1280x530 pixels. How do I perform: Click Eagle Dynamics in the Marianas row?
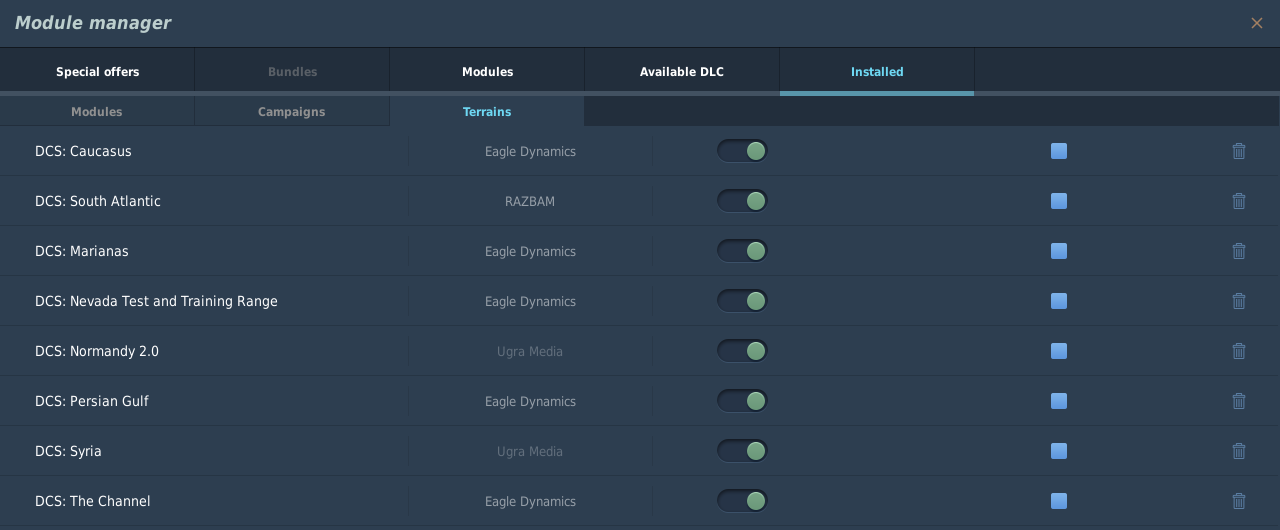point(530,251)
